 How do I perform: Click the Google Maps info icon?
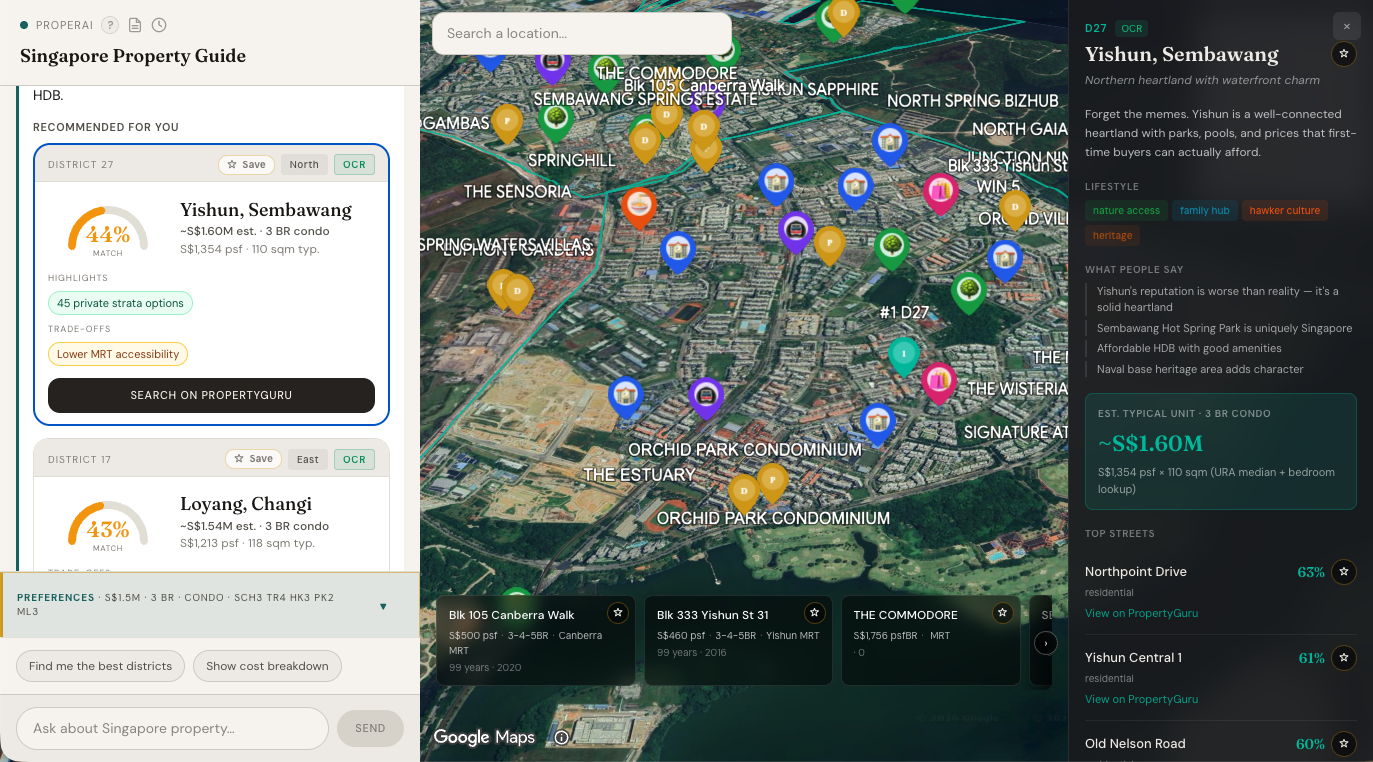click(562, 738)
